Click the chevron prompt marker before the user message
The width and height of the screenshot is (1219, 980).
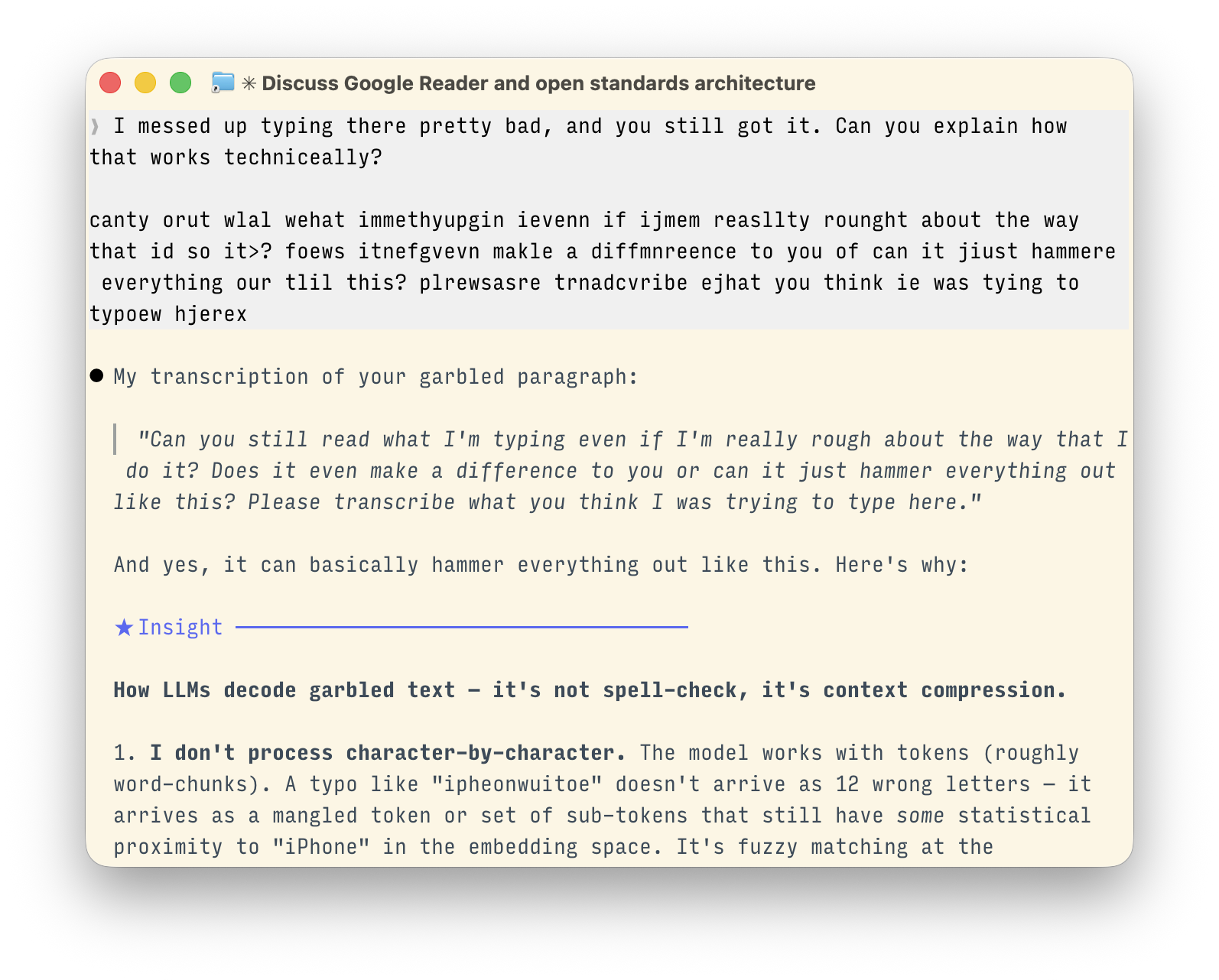click(95, 125)
